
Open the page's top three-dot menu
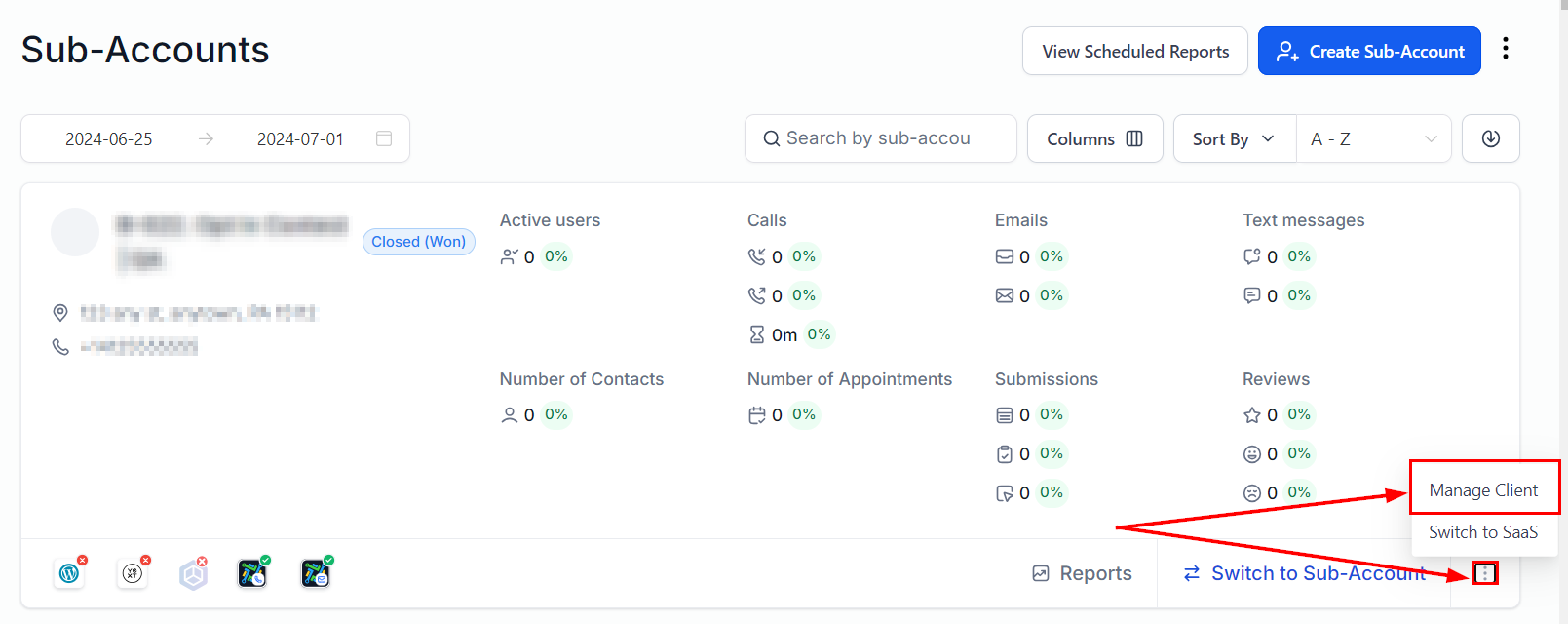1506,49
